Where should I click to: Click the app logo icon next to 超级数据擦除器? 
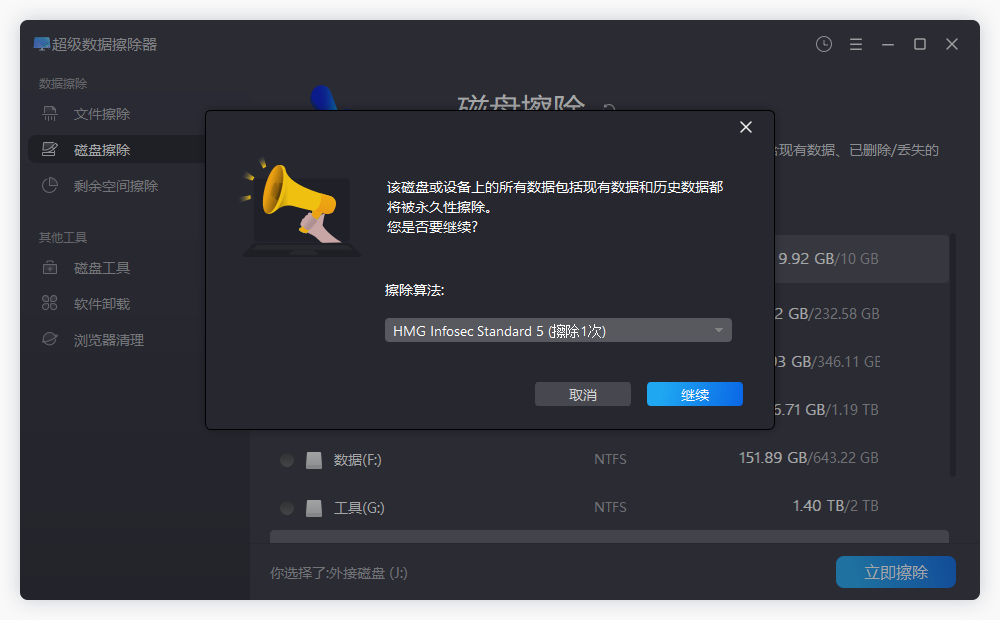click(41, 44)
